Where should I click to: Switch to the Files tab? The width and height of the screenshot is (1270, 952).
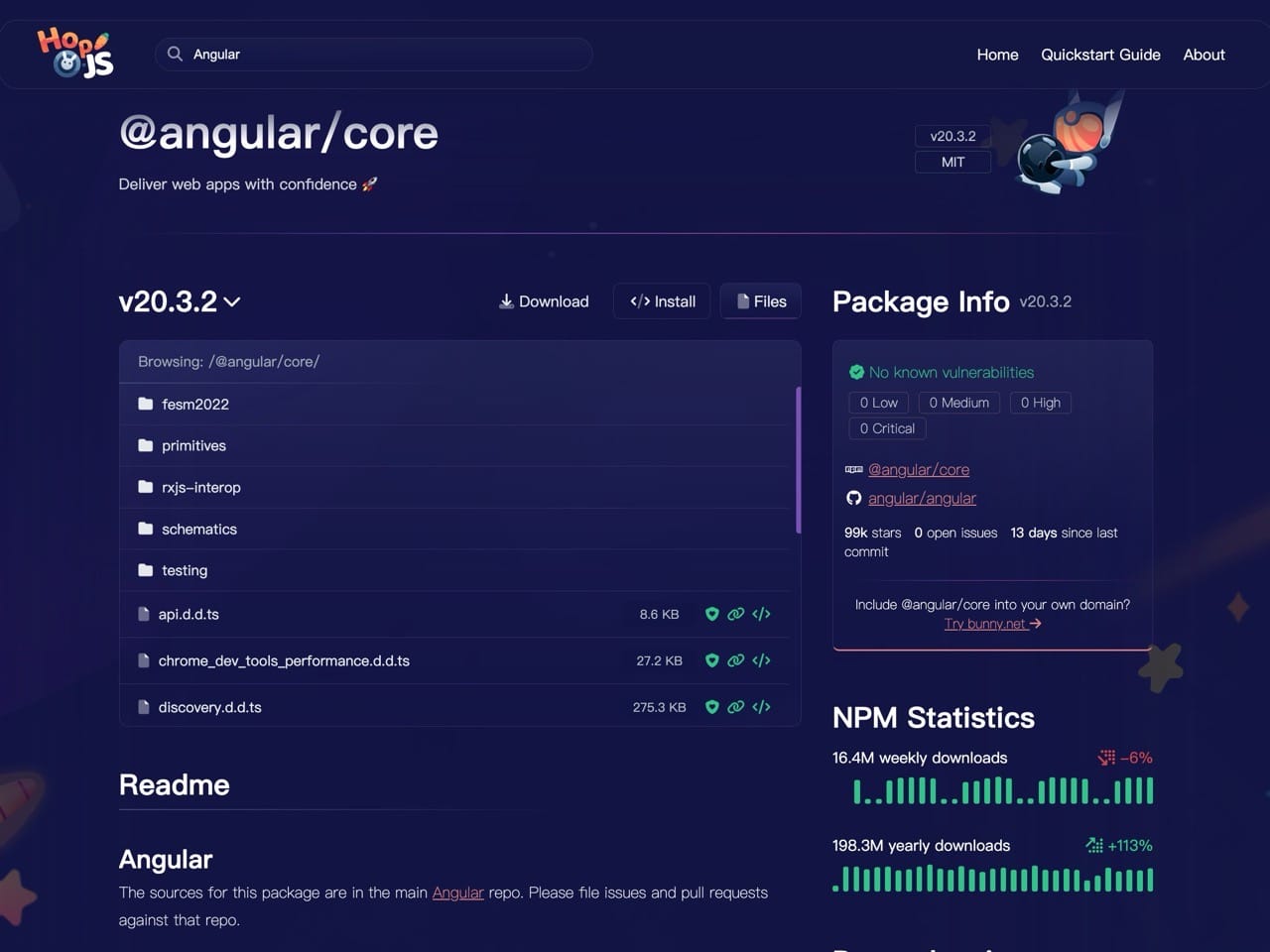761,301
